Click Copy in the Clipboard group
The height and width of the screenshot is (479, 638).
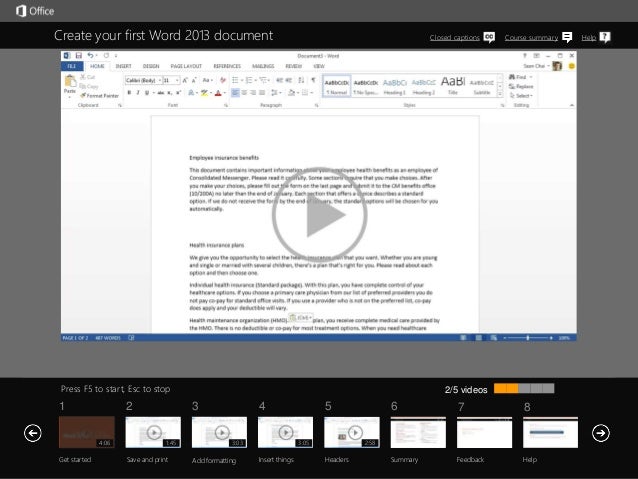(89, 86)
